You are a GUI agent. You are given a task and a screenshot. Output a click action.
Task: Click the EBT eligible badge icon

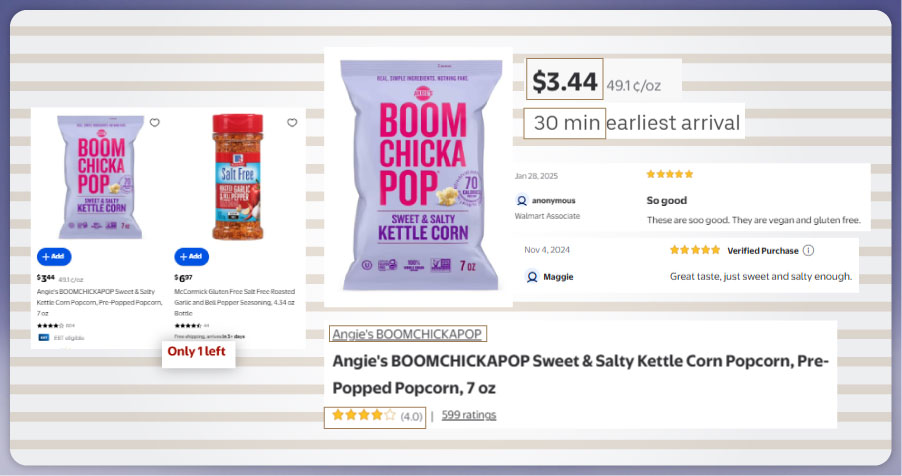click(43, 337)
